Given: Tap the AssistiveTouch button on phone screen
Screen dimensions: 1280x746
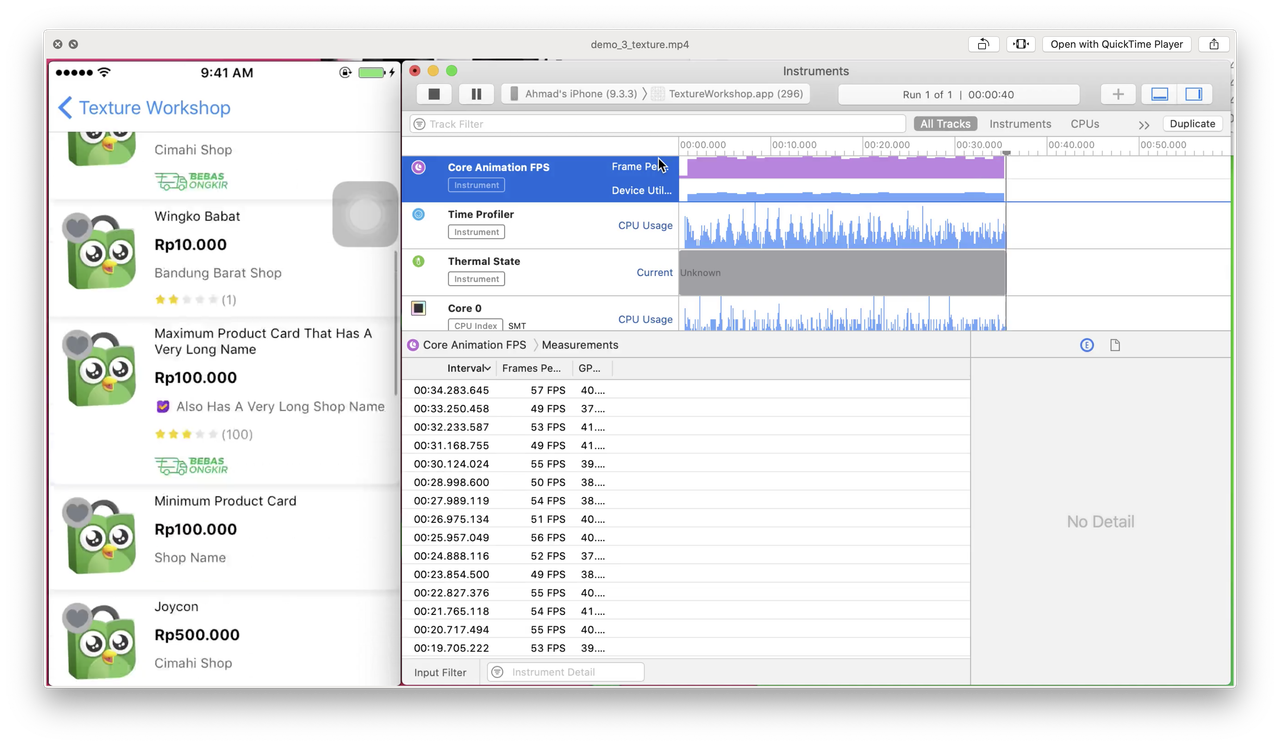Looking at the screenshot, I should 365,214.
